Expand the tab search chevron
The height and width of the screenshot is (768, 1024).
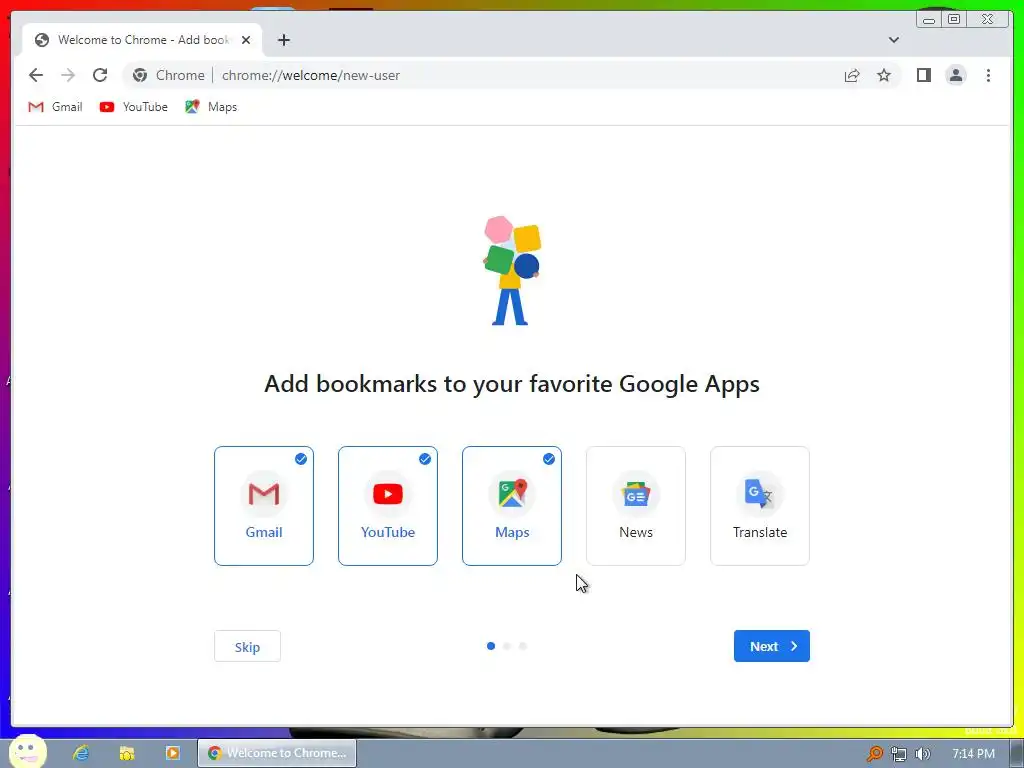pos(893,40)
